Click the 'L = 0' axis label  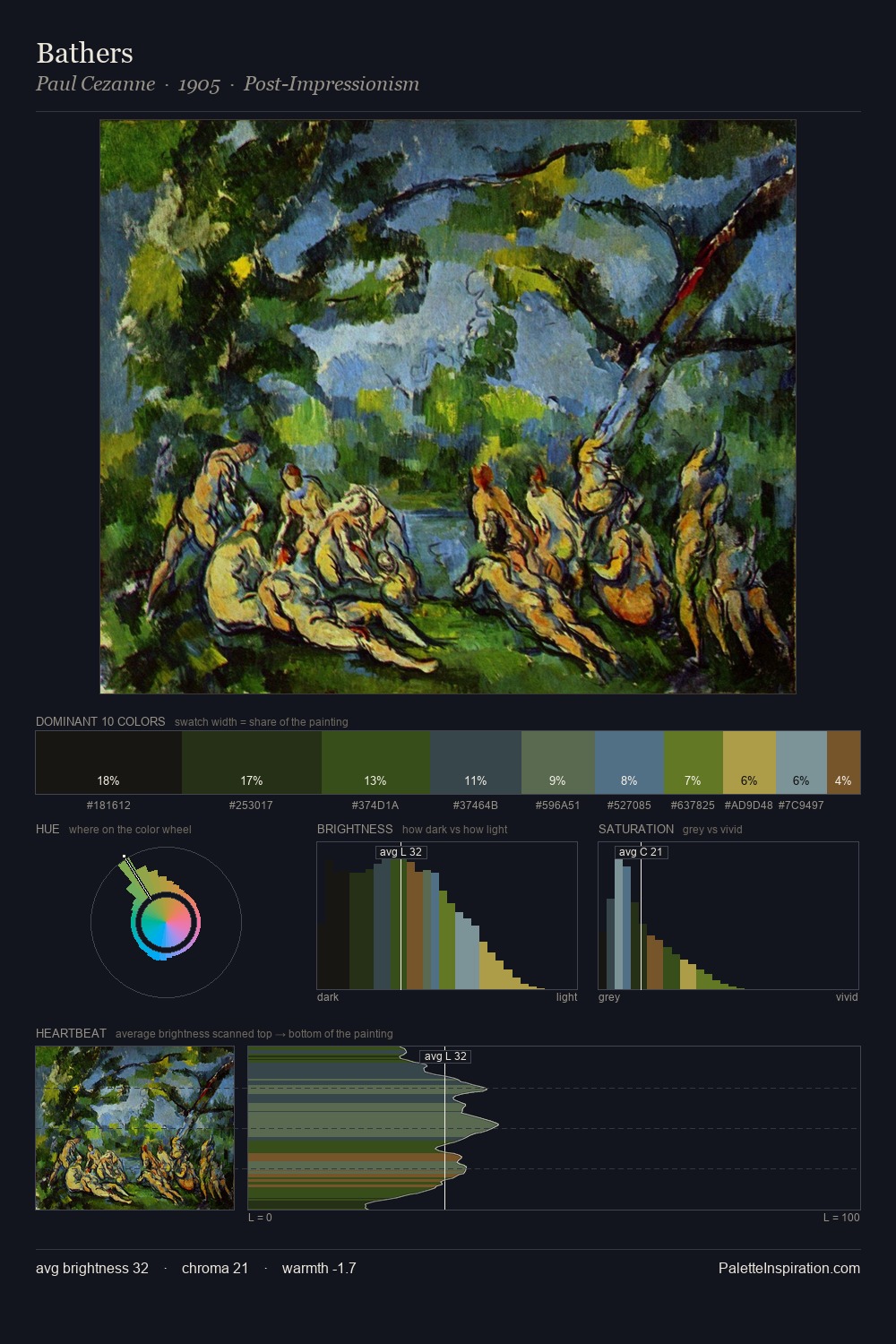[260, 1217]
